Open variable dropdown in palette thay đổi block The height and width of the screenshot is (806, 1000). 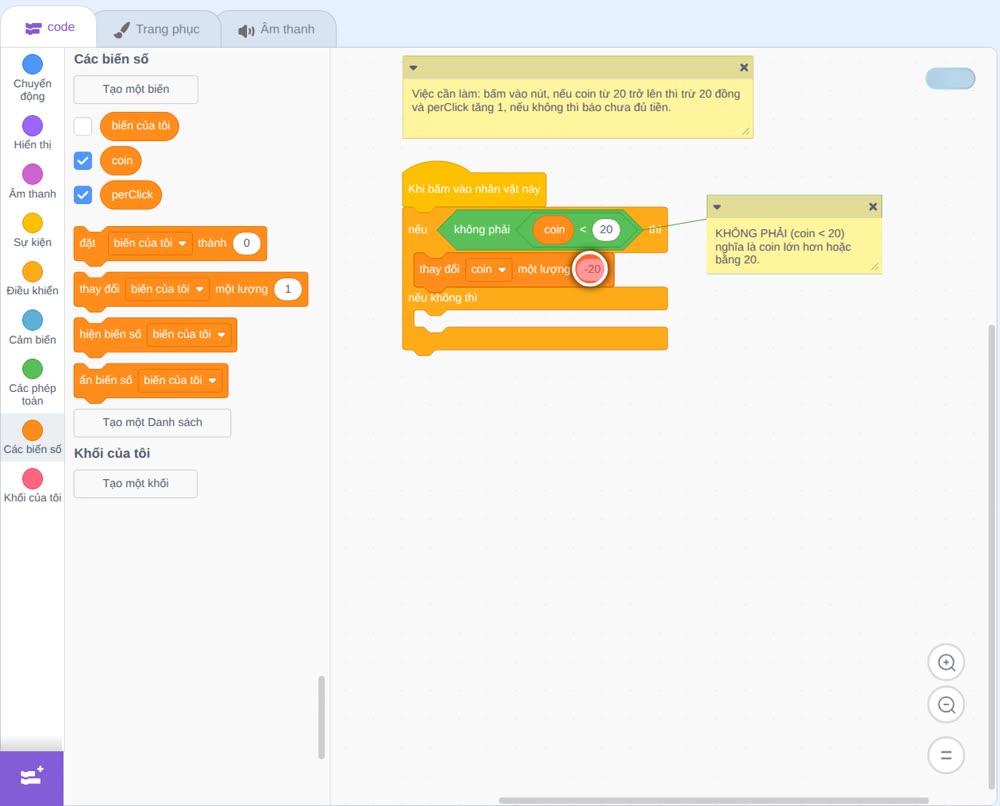[167, 289]
